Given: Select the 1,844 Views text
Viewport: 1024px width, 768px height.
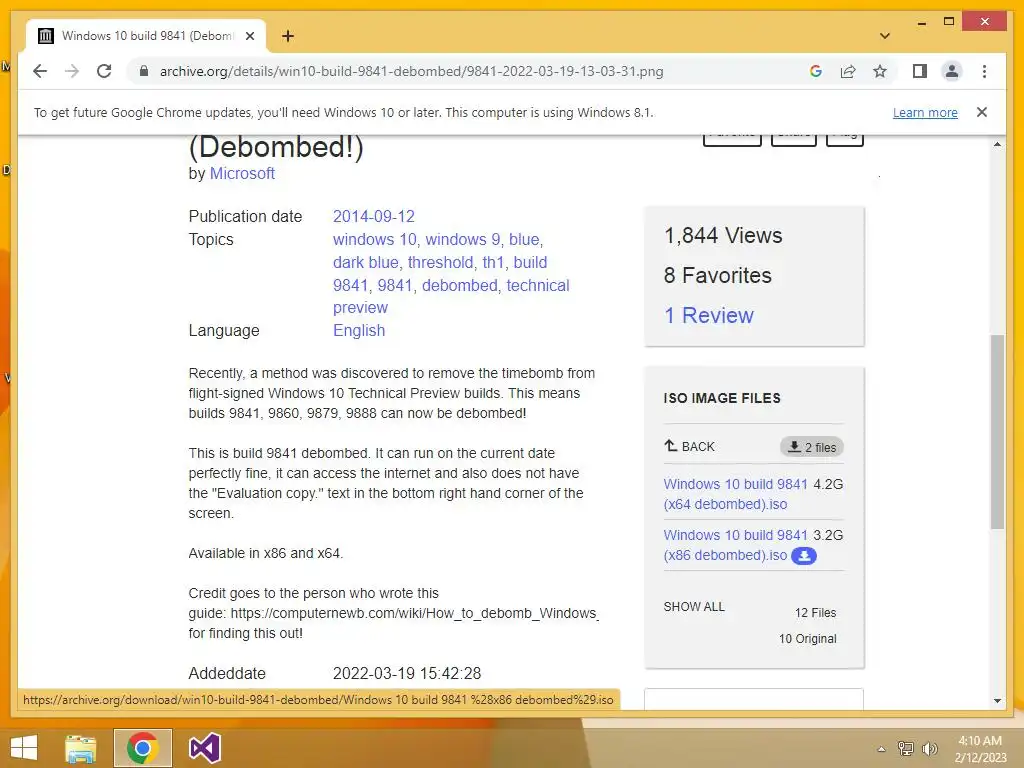Looking at the screenshot, I should 723,236.
